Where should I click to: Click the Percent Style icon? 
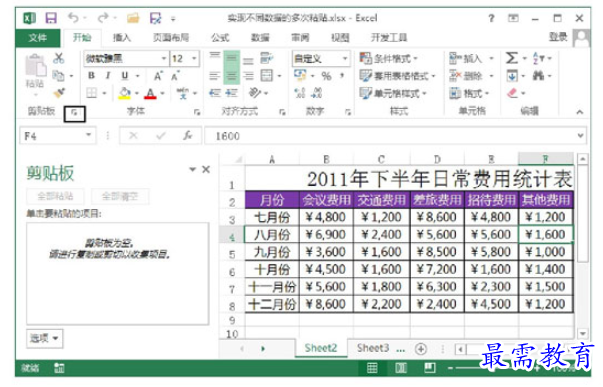coord(326,76)
